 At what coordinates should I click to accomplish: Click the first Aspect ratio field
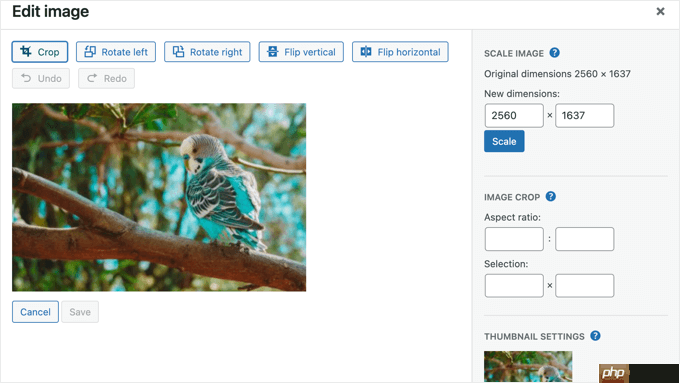[514, 239]
